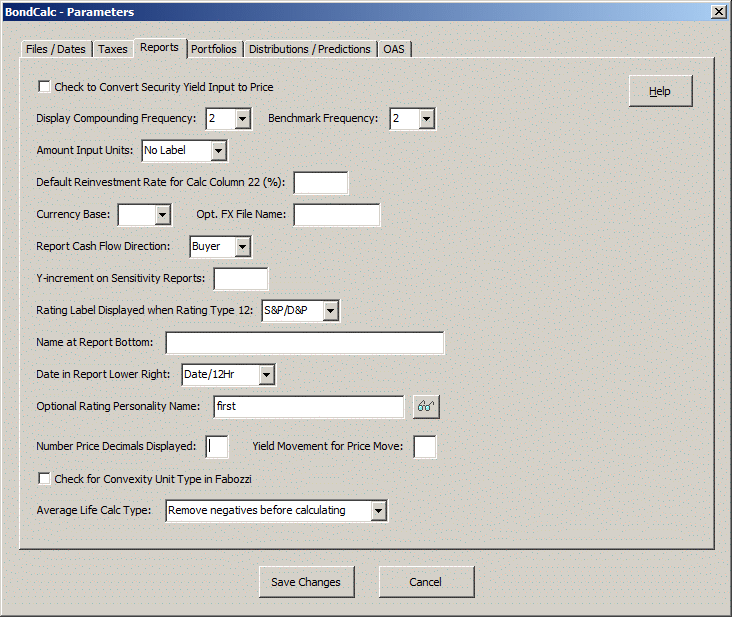Open the Taxes tab
The width and height of the screenshot is (732, 617).
113,49
